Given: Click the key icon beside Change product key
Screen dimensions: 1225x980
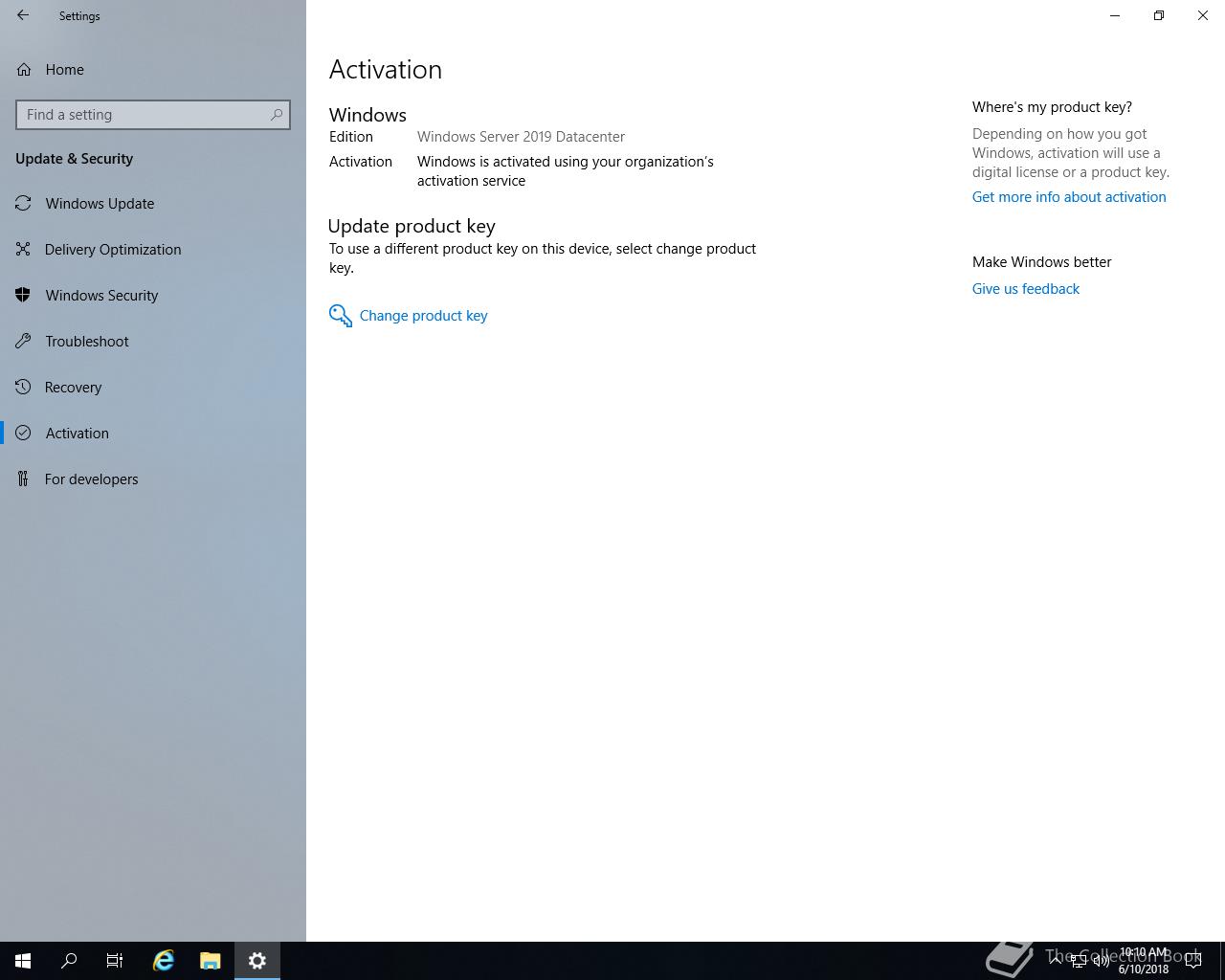Looking at the screenshot, I should coord(341,316).
